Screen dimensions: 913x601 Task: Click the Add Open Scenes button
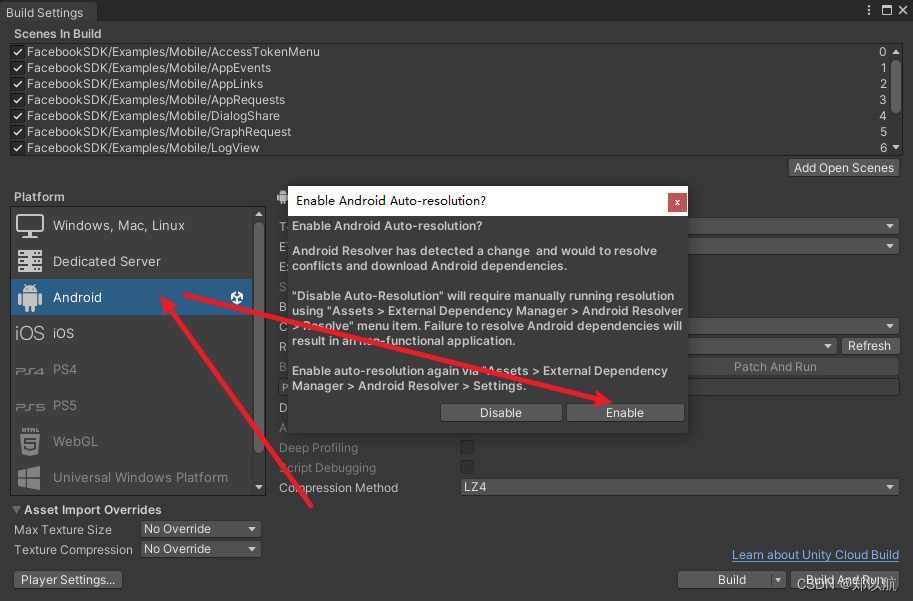pos(844,168)
